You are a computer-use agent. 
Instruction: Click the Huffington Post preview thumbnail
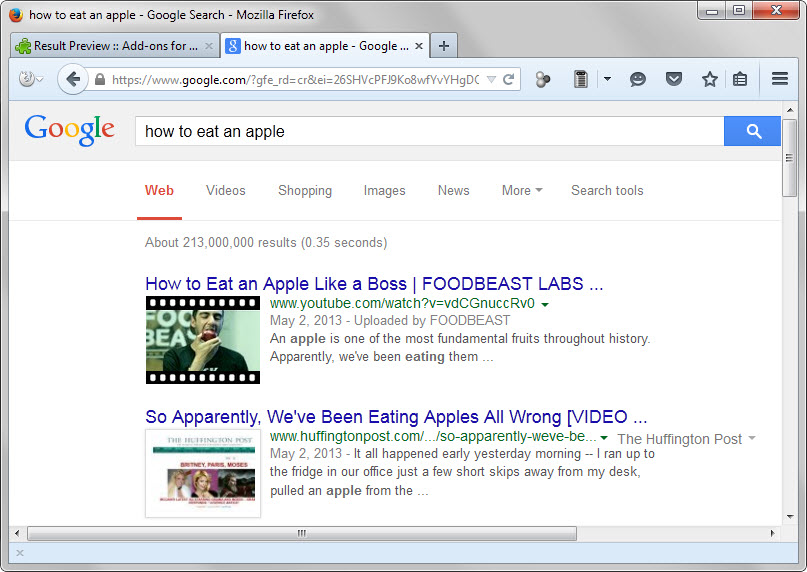coord(203,473)
